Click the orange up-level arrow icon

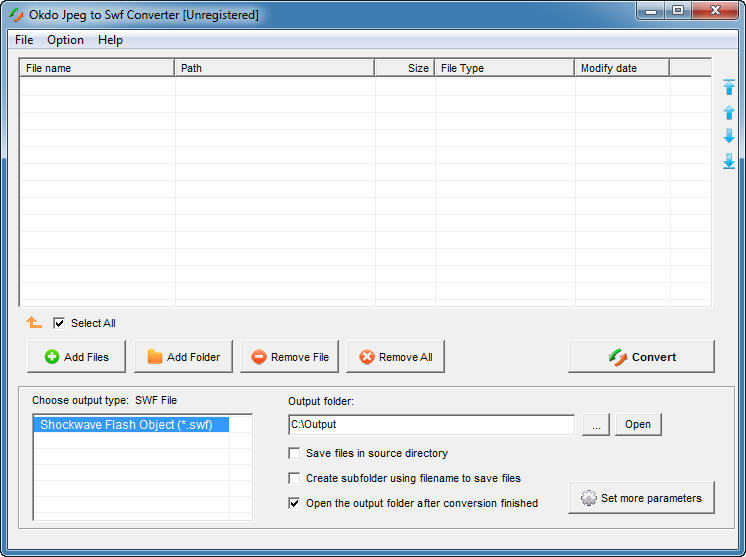(x=34, y=322)
